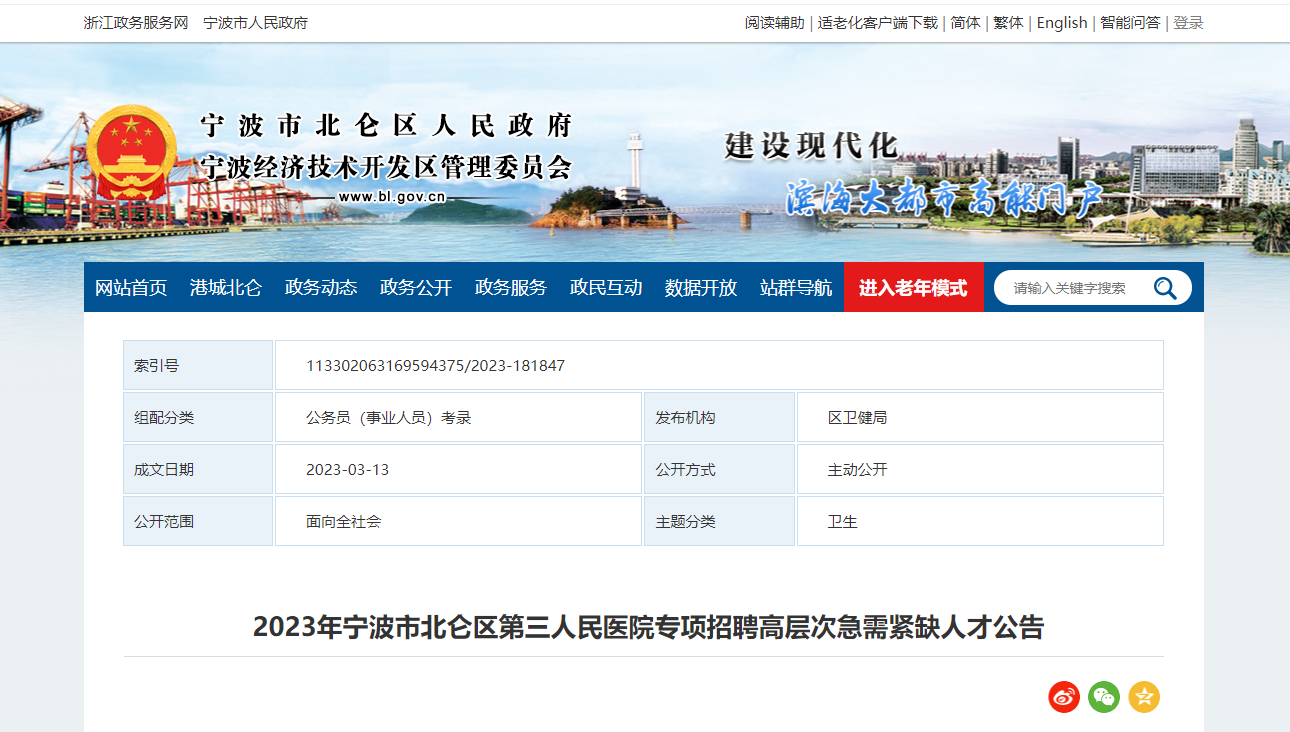Screen dimensions: 1290x732
Task: Click the magnifying glass search icon
Action: click(x=1165, y=288)
